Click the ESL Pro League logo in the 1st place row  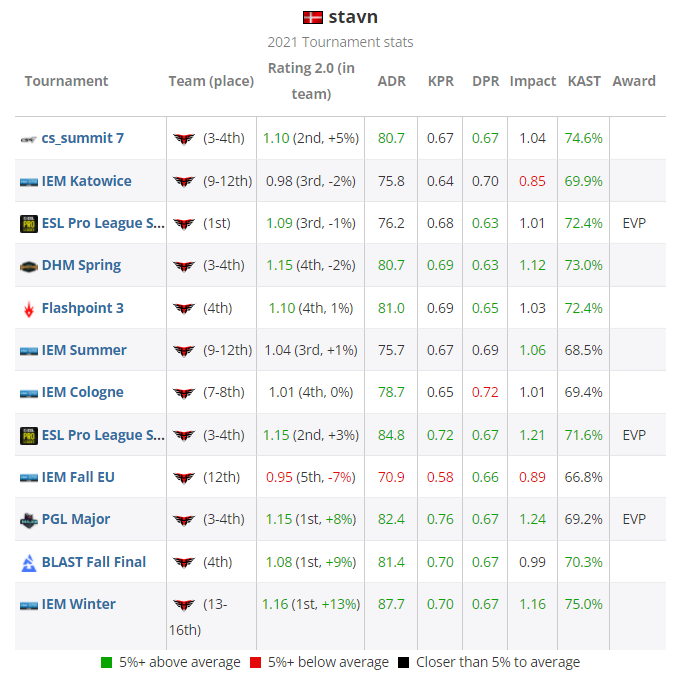[x=29, y=224]
